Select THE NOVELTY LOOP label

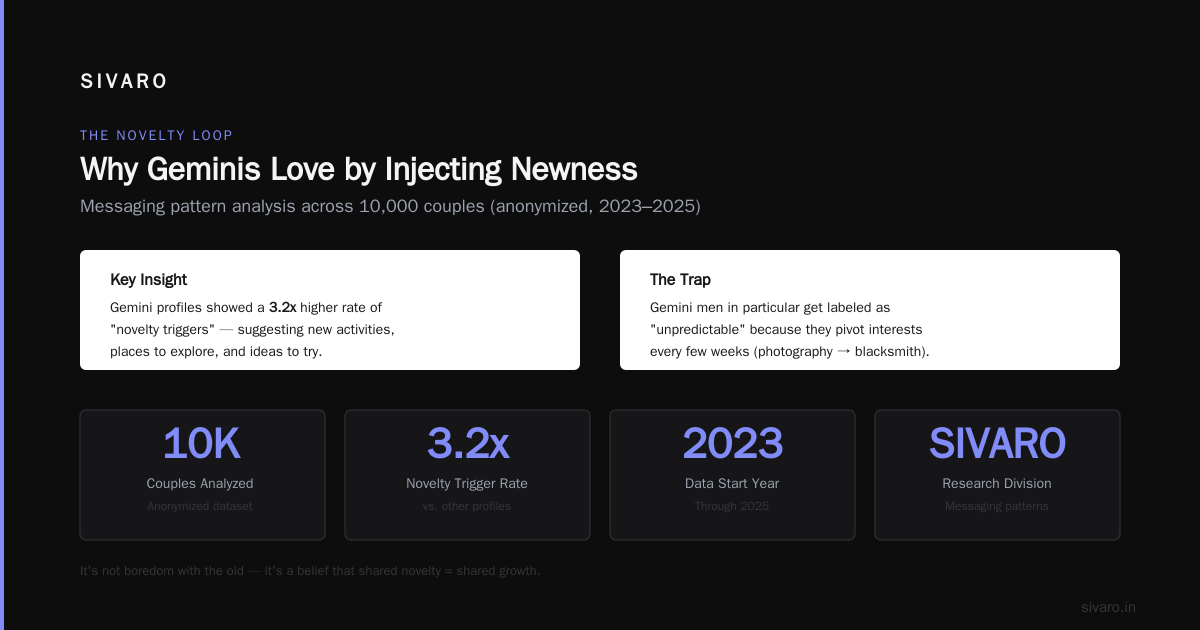coord(156,135)
